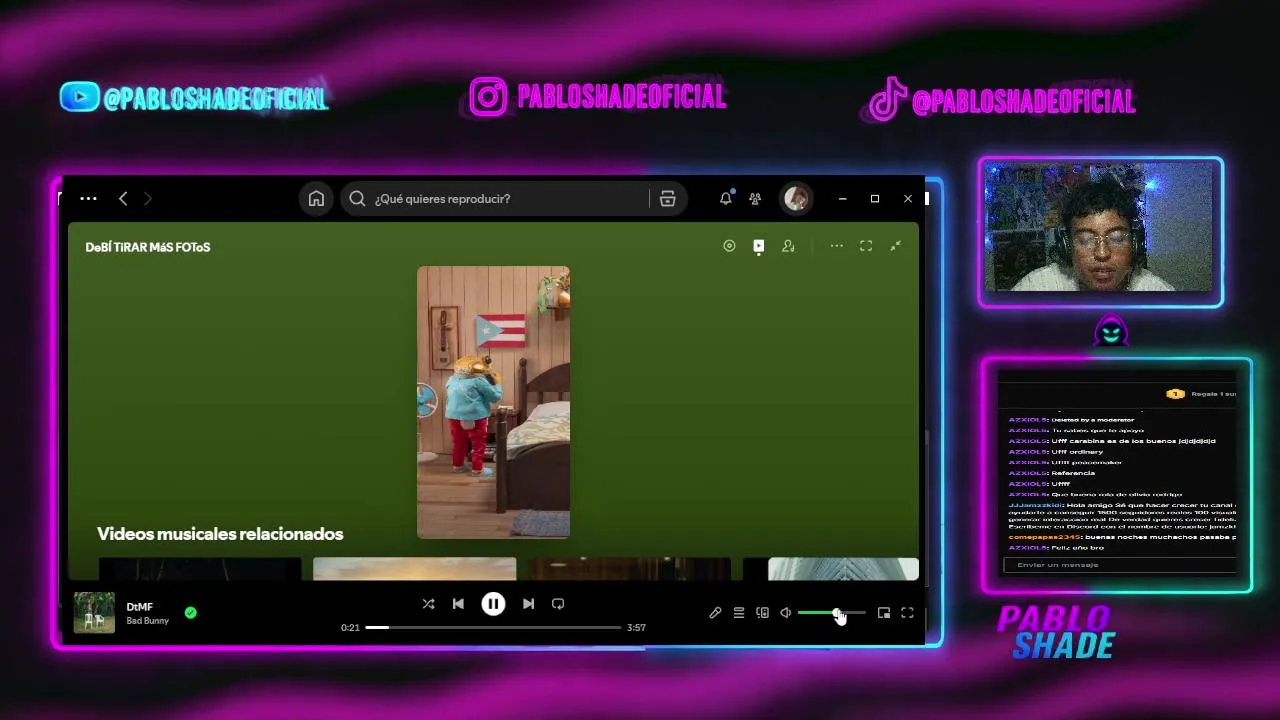
Task: Mute with the speaker volume icon
Action: click(786, 613)
